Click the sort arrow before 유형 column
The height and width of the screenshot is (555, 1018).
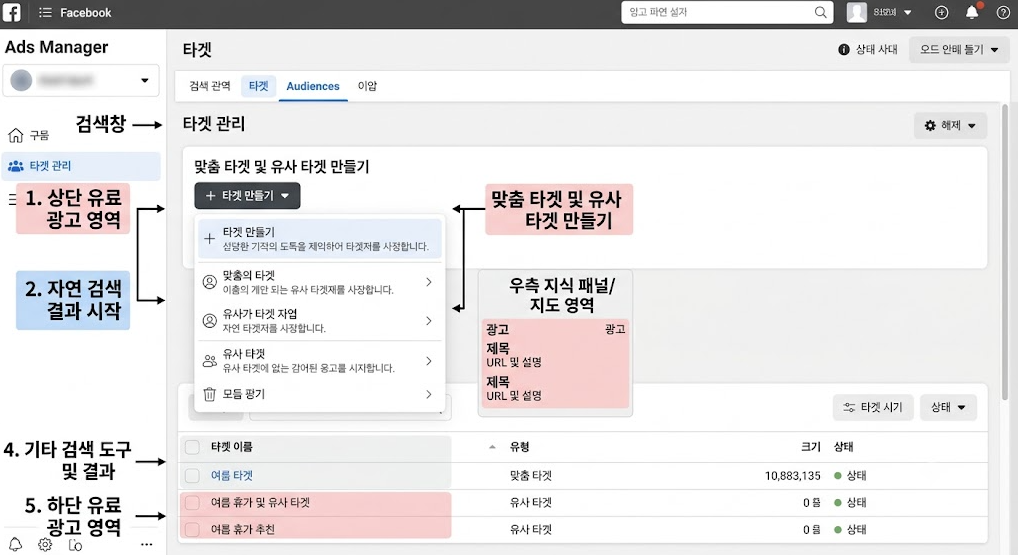pyautogui.click(x=492, y=447)
